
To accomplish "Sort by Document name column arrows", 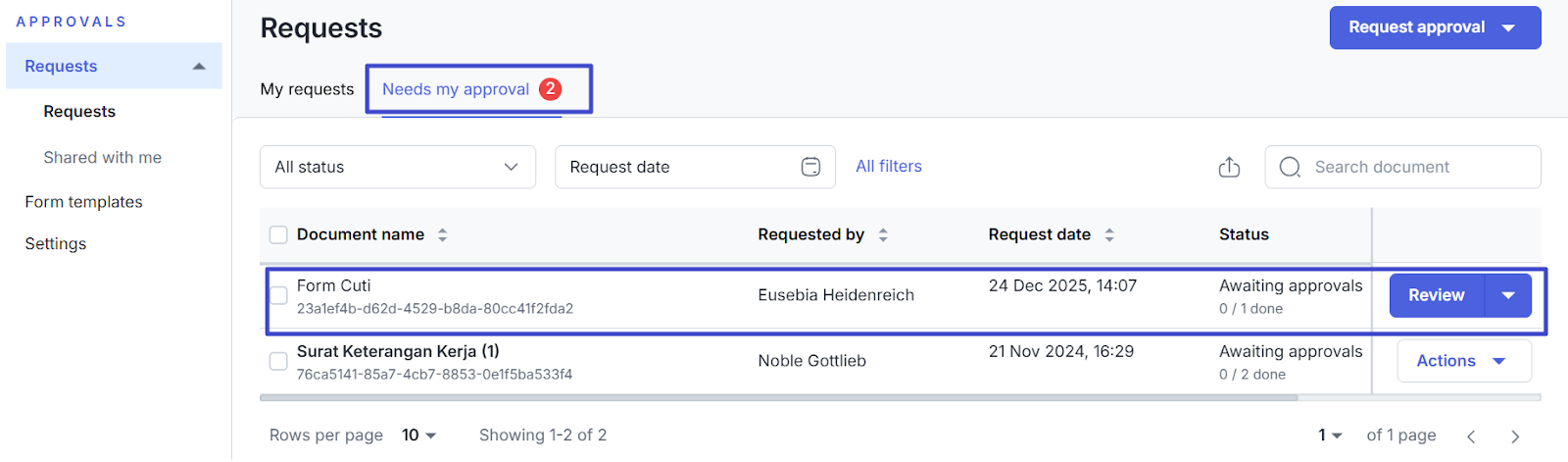I will 443,234.
